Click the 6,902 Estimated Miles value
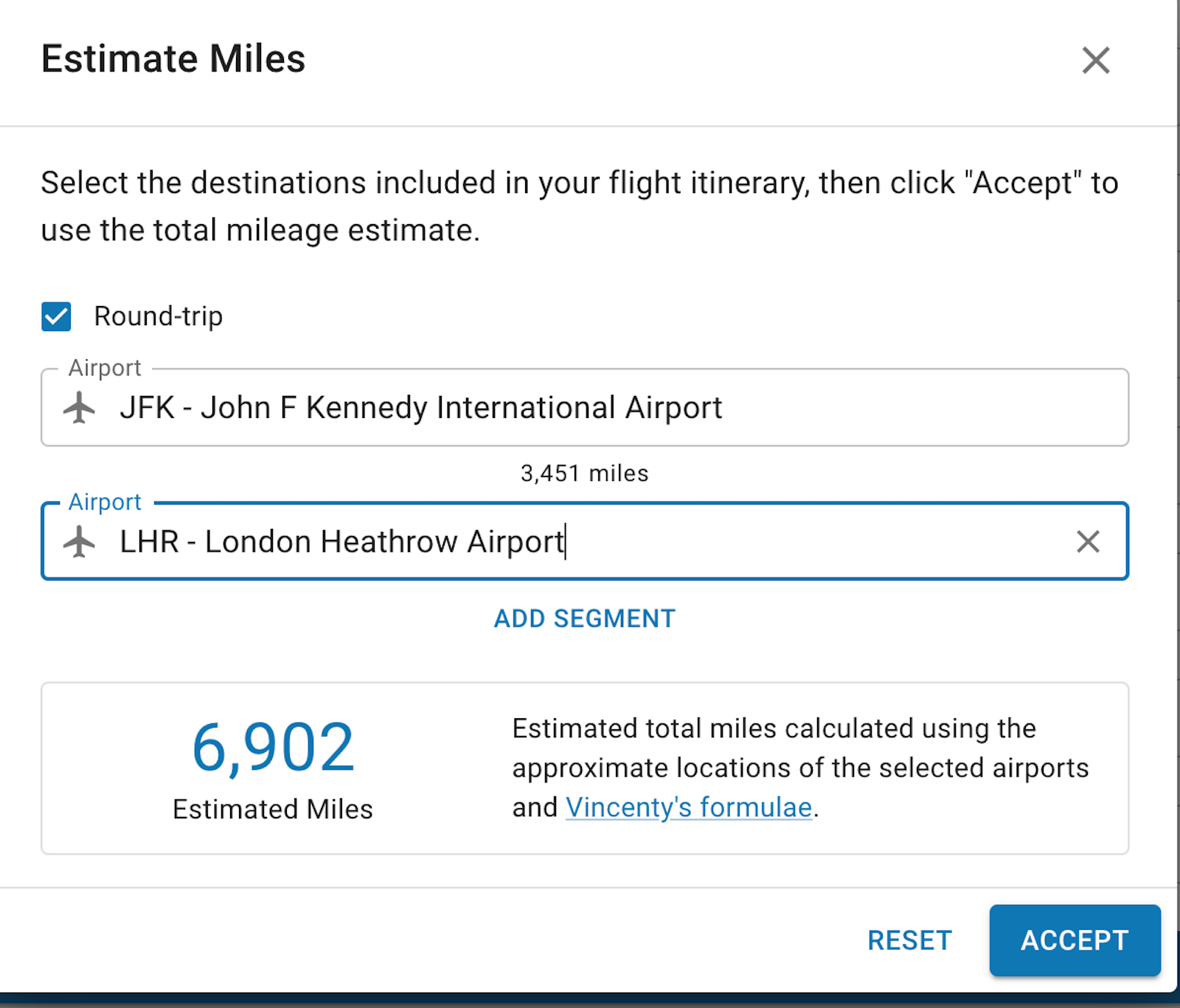This screenshot has height=1008, width=1180. pos(273,746)
